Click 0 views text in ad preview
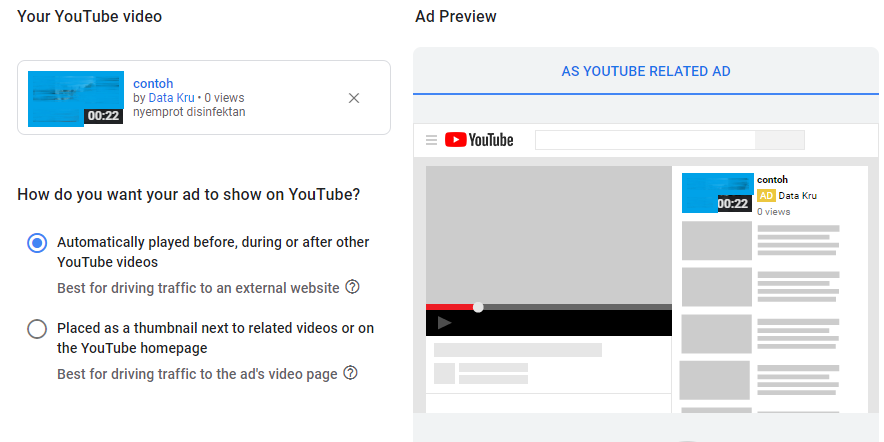The width and height of the screenshot is (884, 442). point(774,212)
